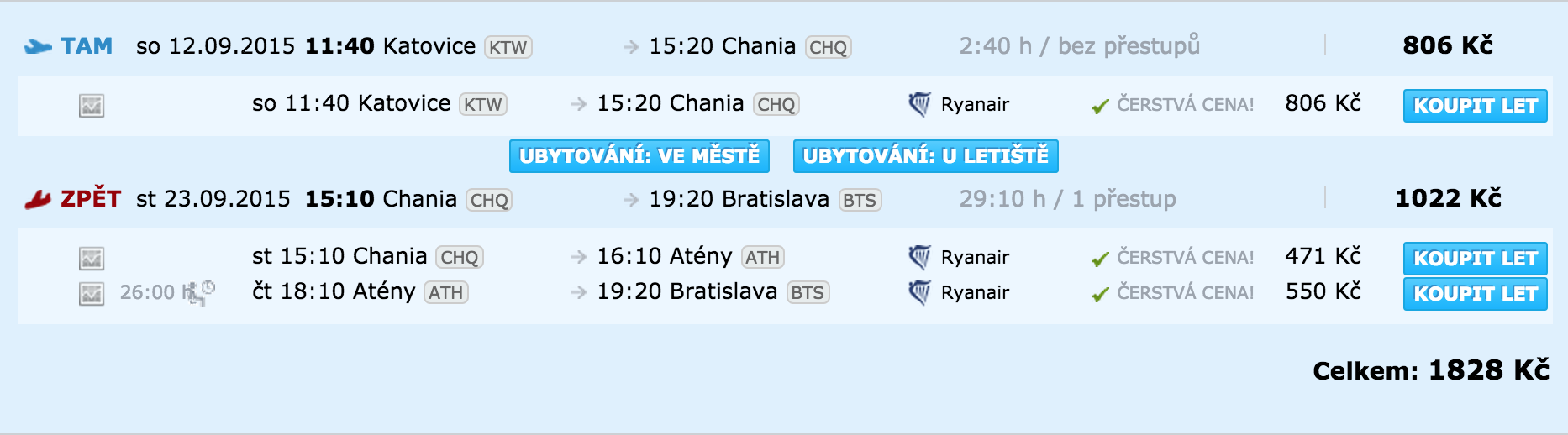The height and width of the screenshot is (435, 1568).
Task: Click image placeholder icon in Chania–Atény row
Action: click(x=92, y=259)
